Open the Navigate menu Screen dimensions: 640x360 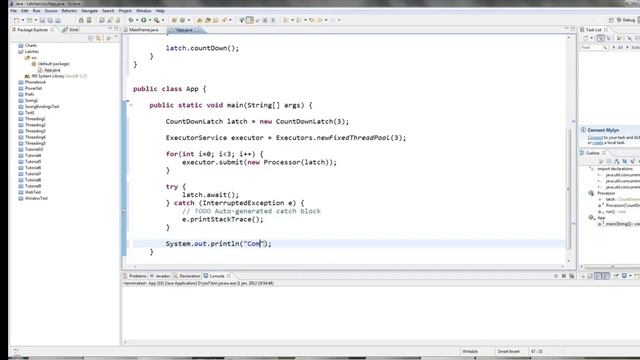(x=89, y=11)
